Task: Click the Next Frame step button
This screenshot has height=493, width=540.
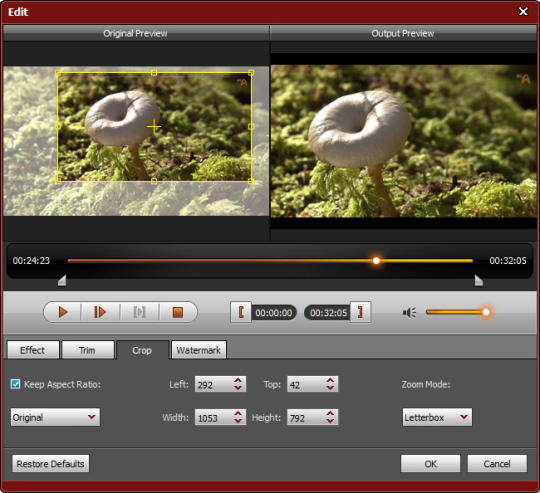Action: (100, 312)
